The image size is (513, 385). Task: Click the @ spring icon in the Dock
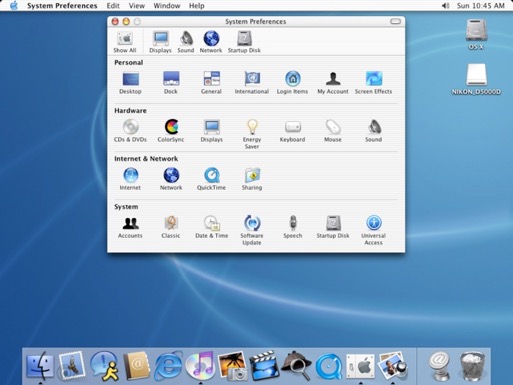(x=439, y=366)
